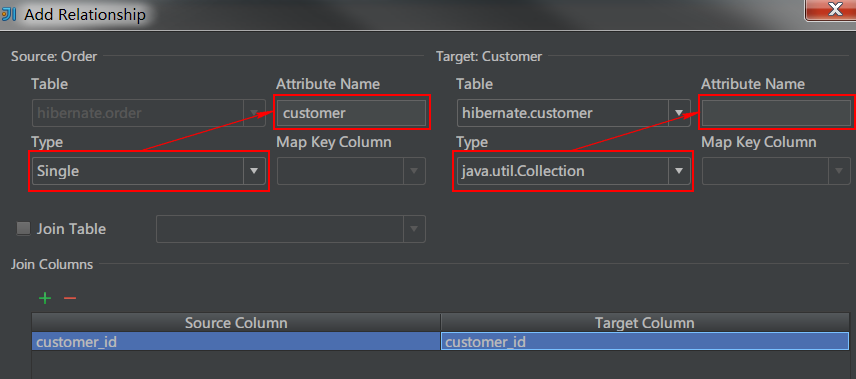The height and width of the screenshot is (379, 856).
Task: Click the source Attribute Name field customer
Action: tap(351, 113)
